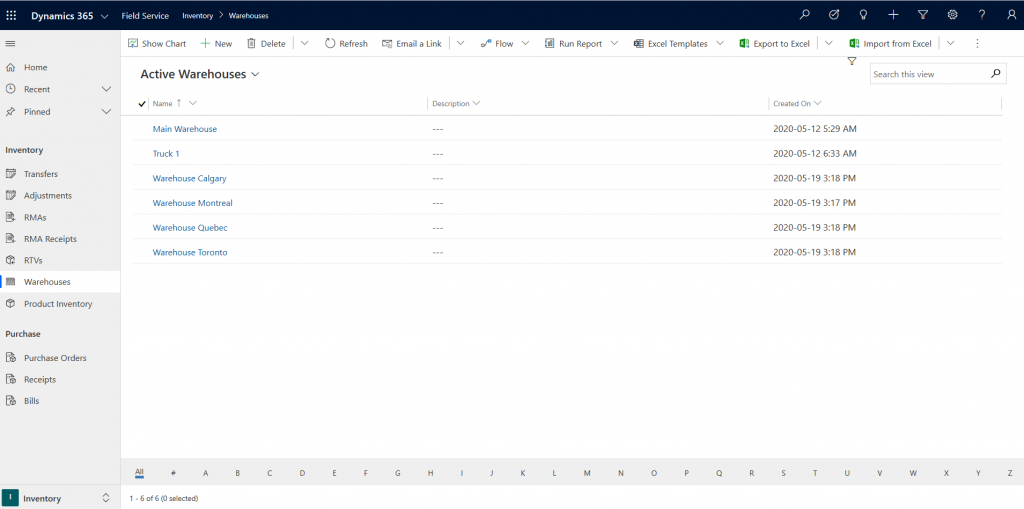Click the search icon in view search box
Image resolution: width=1024 pixels, height=509 pixels.
point(995,74)
